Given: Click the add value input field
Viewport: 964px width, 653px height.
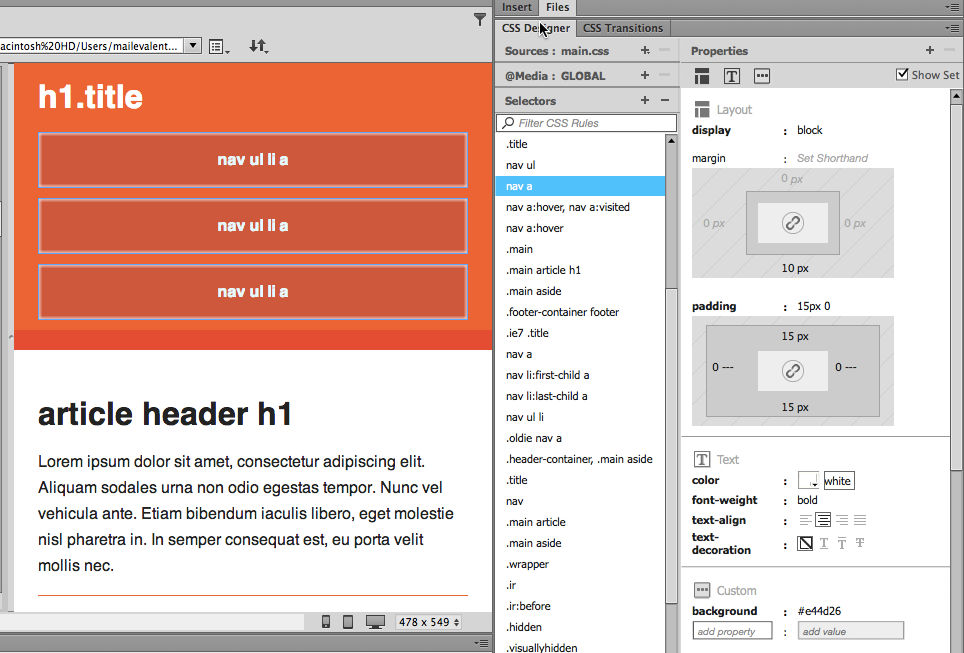Looking at the screenshot, I should (x=851, y=631).
